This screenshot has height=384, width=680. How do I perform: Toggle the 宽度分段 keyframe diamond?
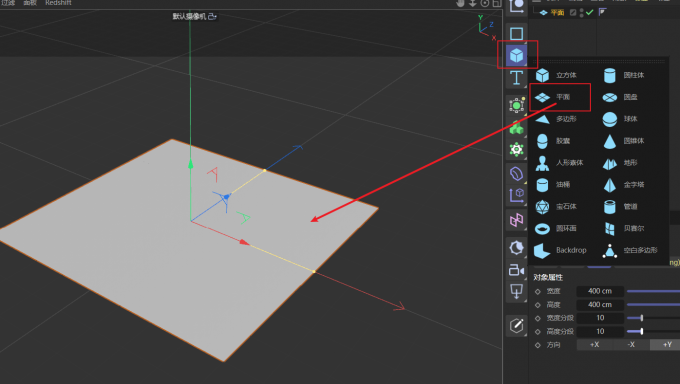pos(538,318)
